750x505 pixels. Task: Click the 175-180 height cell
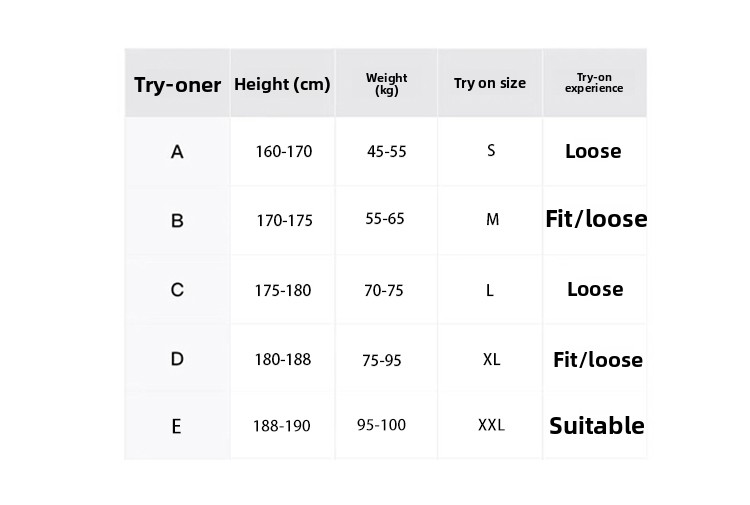[x=282, y=290]
